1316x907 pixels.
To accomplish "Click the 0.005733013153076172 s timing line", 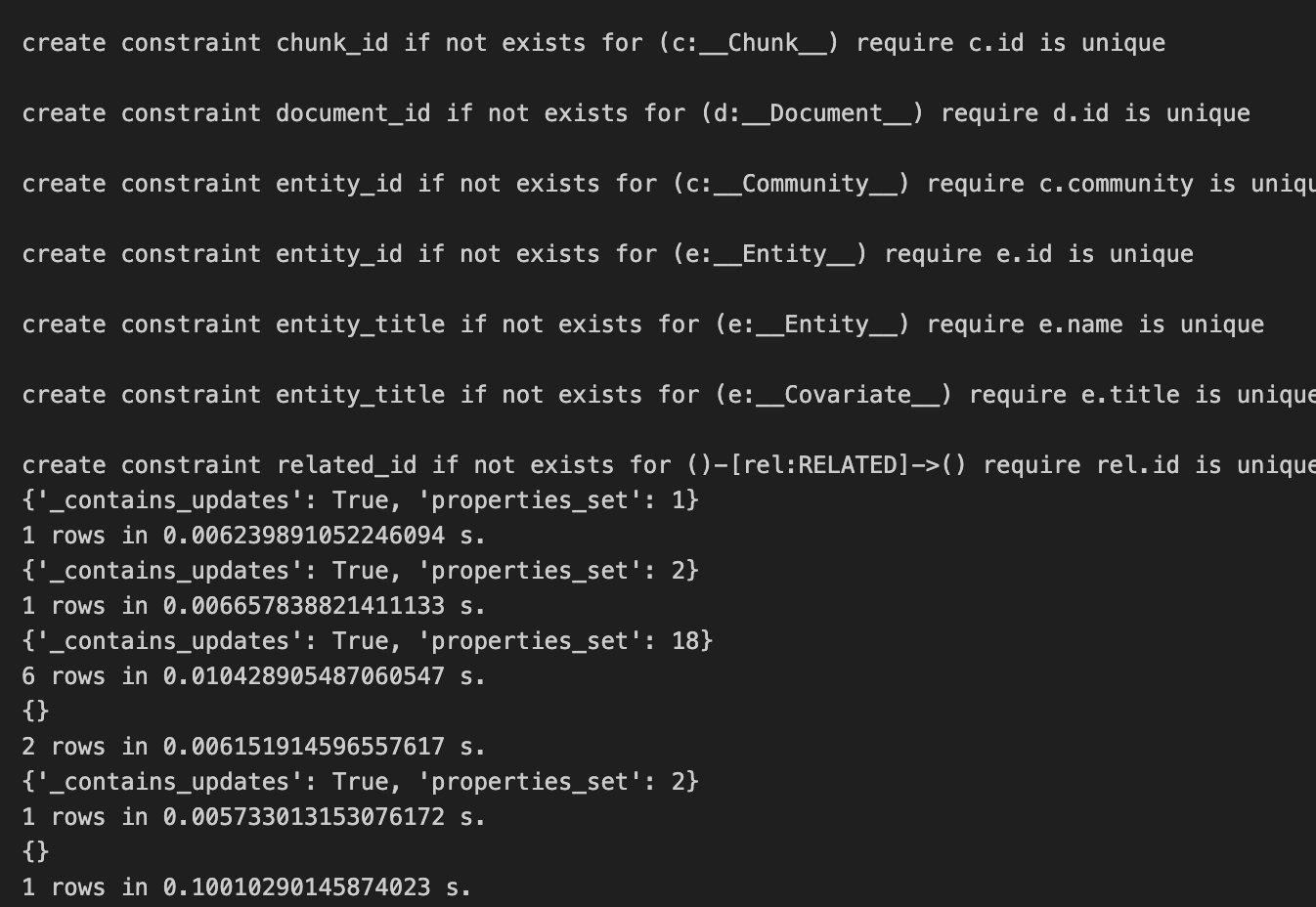I will point(253,817).
